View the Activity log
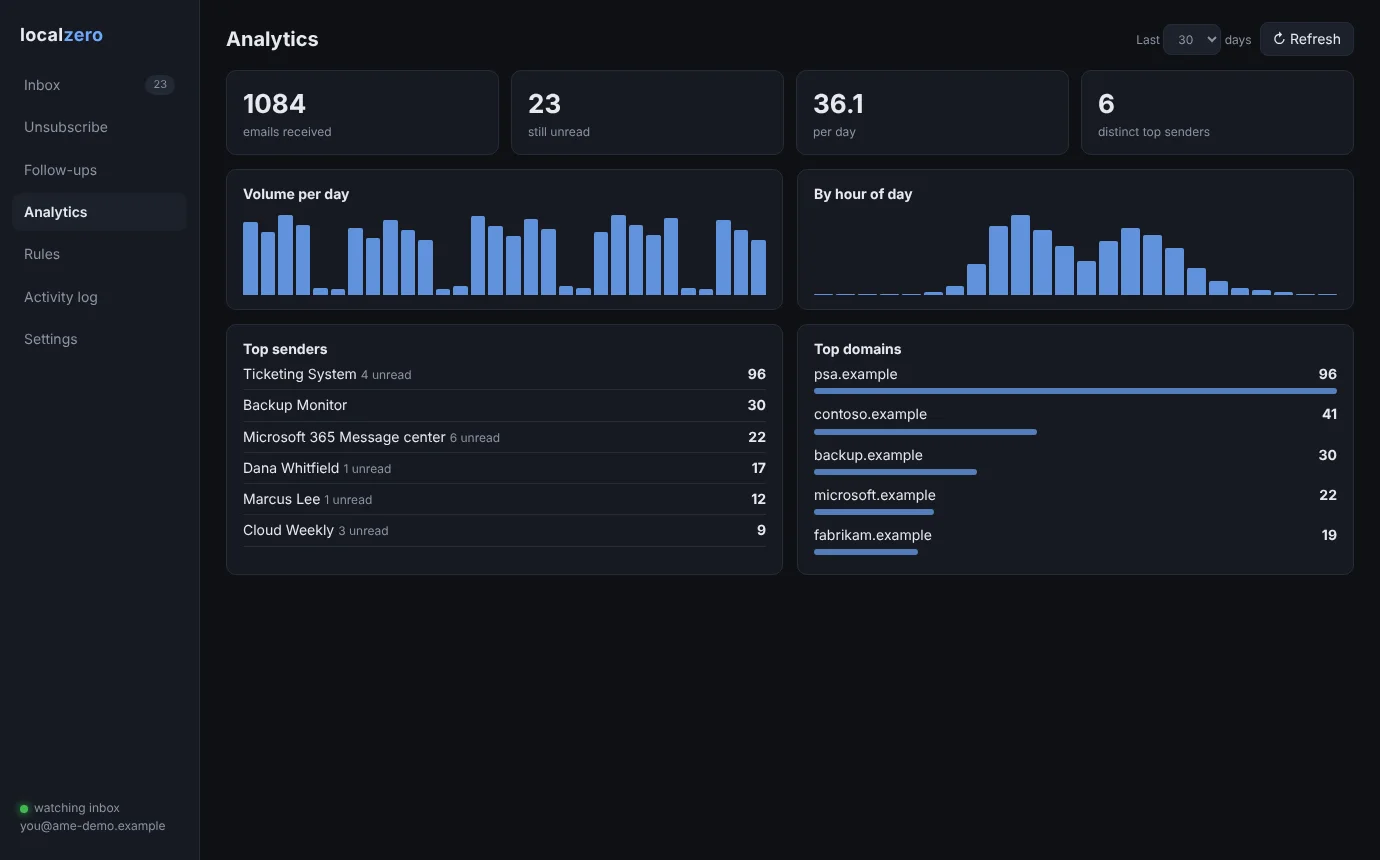1380x860 pixels. pyautogui.click(x=99, y=297)
